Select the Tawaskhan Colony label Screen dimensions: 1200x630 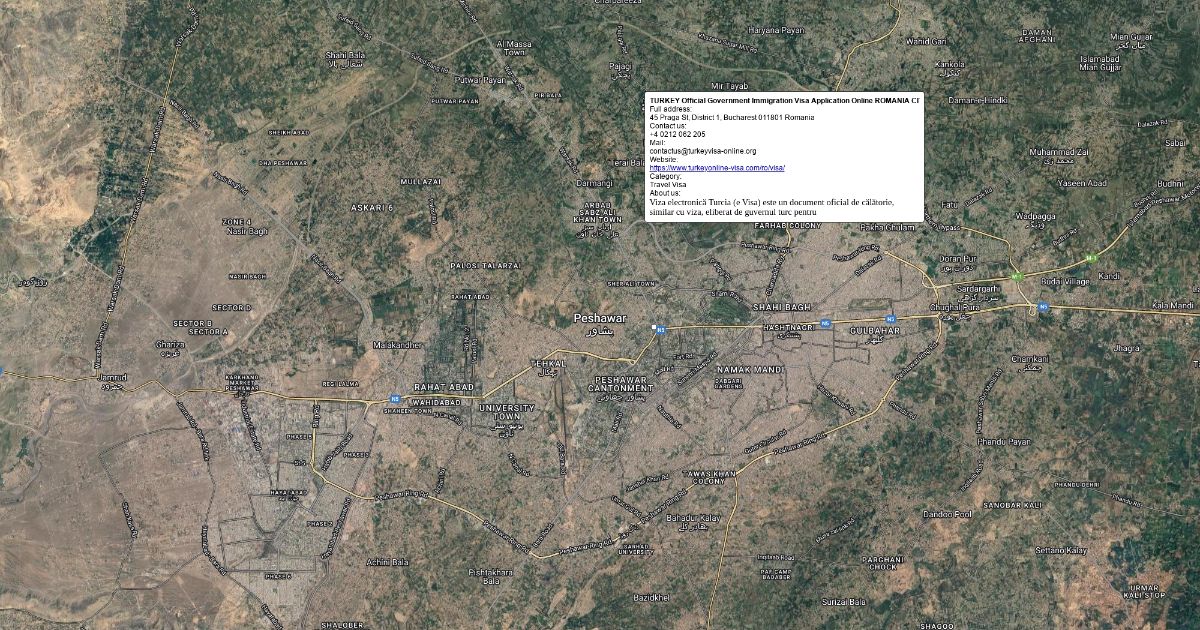pyautogui.click(x=708, y=476)
